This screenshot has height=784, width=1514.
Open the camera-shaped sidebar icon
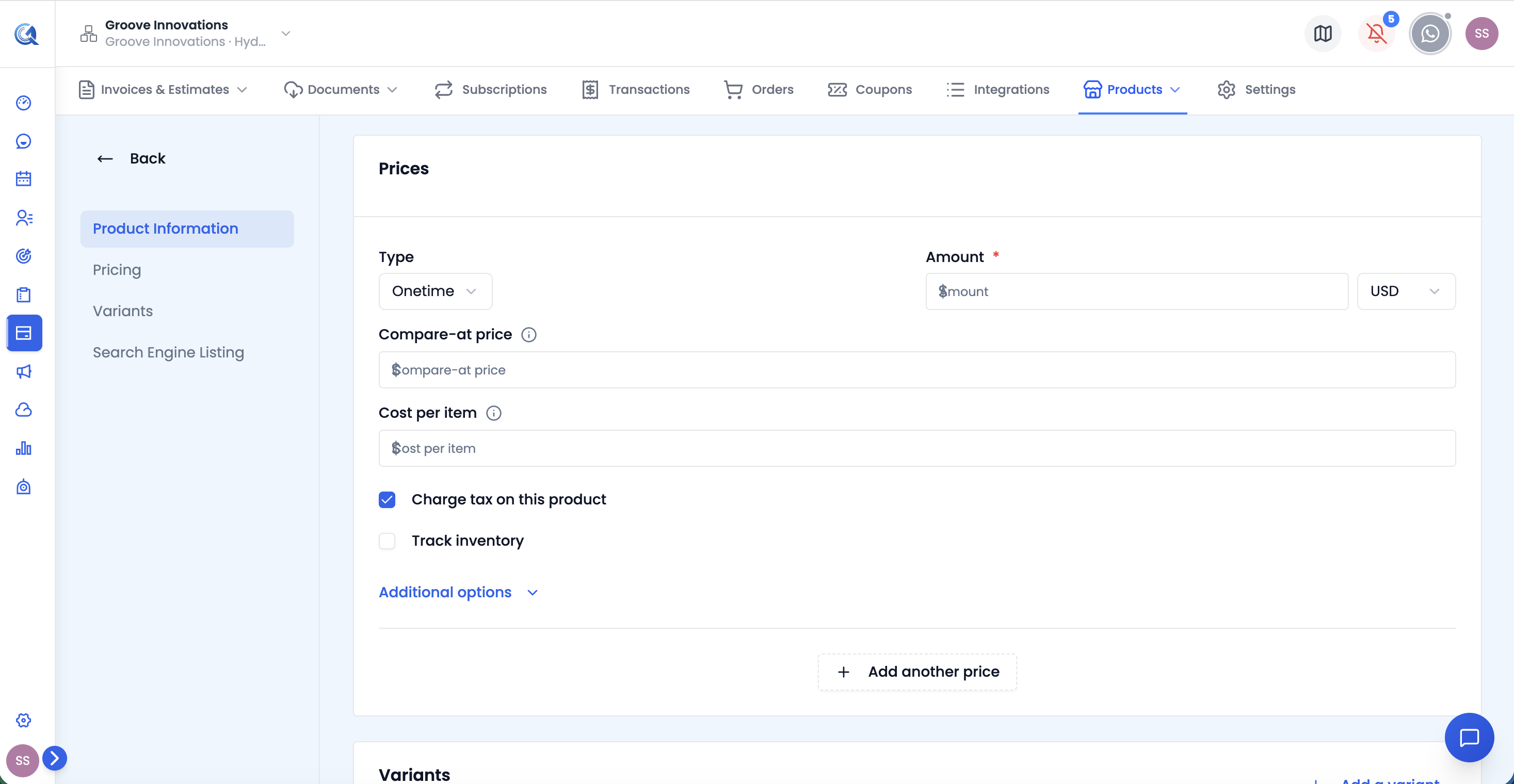[x=24, y=487]
